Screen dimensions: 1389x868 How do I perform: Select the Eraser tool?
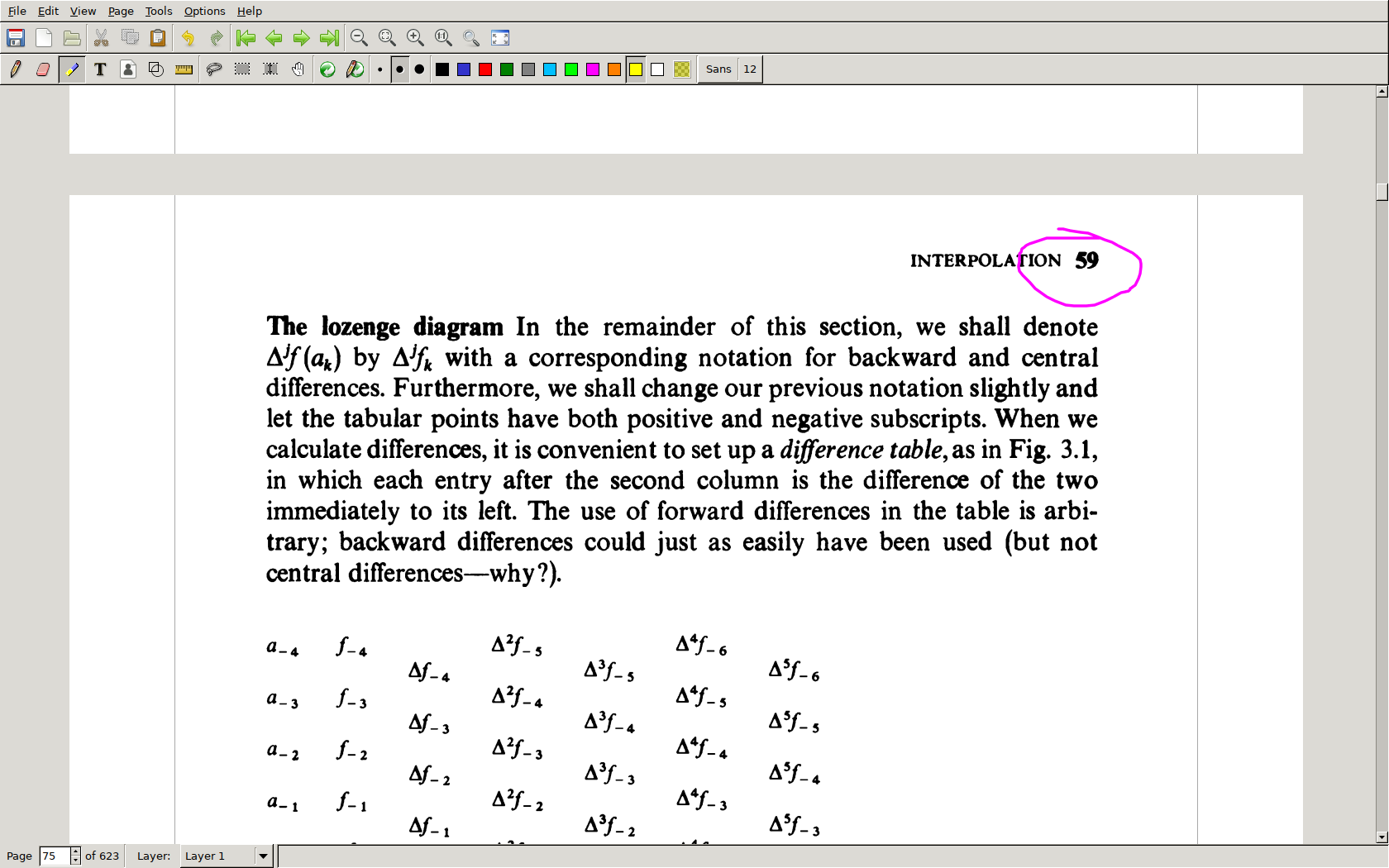[43, 69]
